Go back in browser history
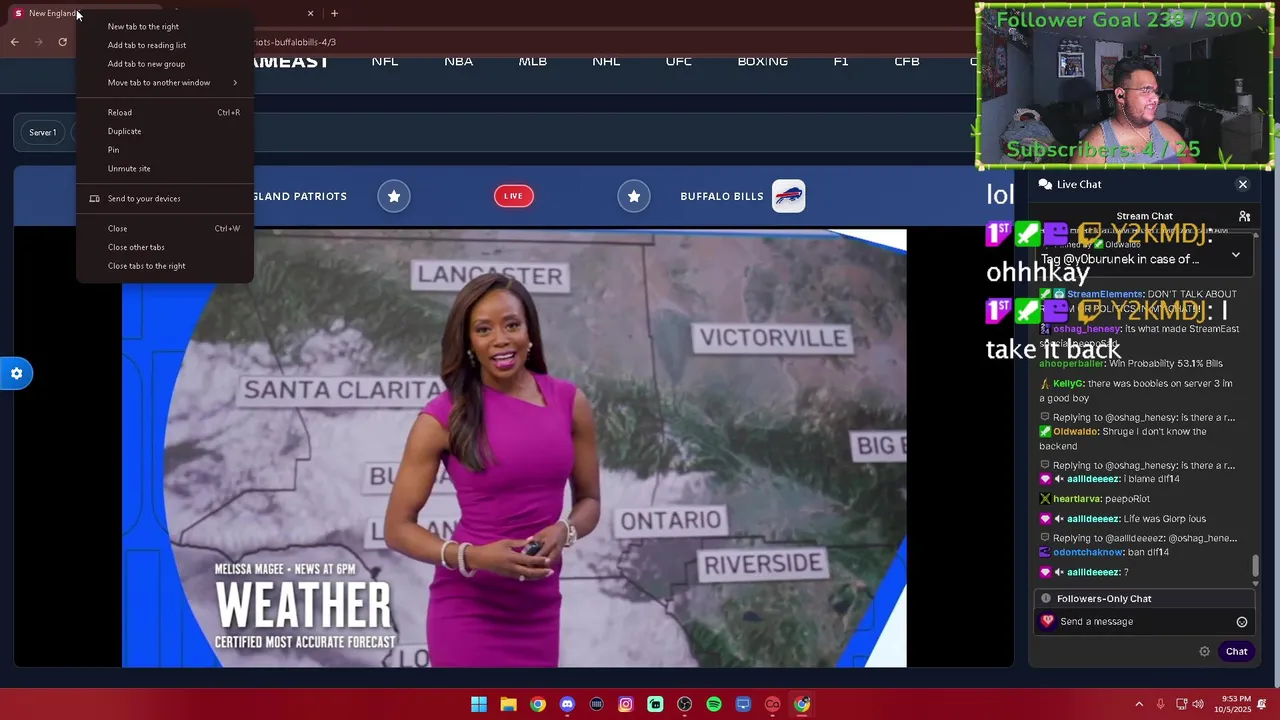Image resolution: width=1280 pixels, height=720 pixels. pyautogui.click(x=15, y=42)
